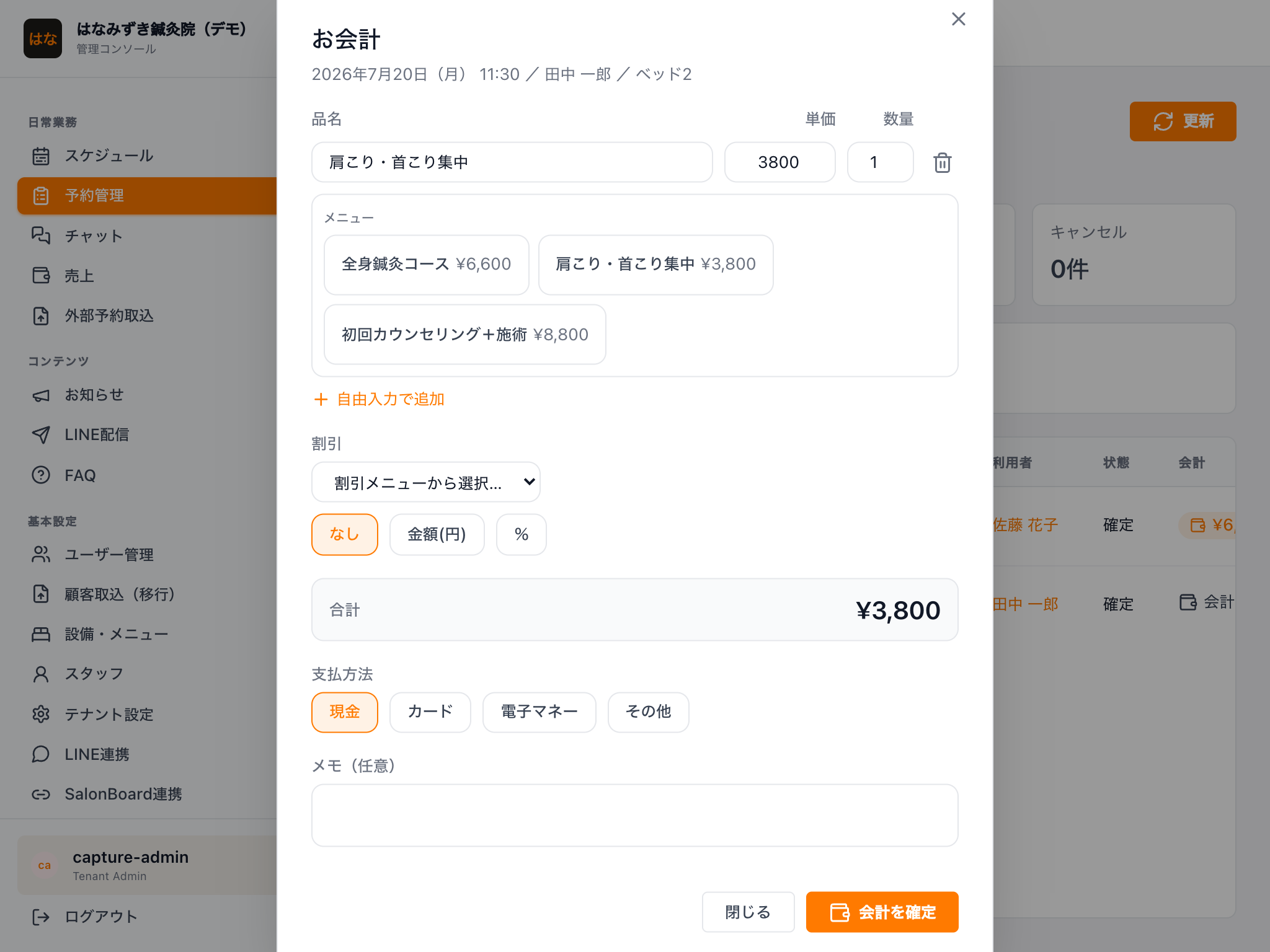
Task: Delete the 肩こり・首こり集中 line item
Action: tap(942, 162)
